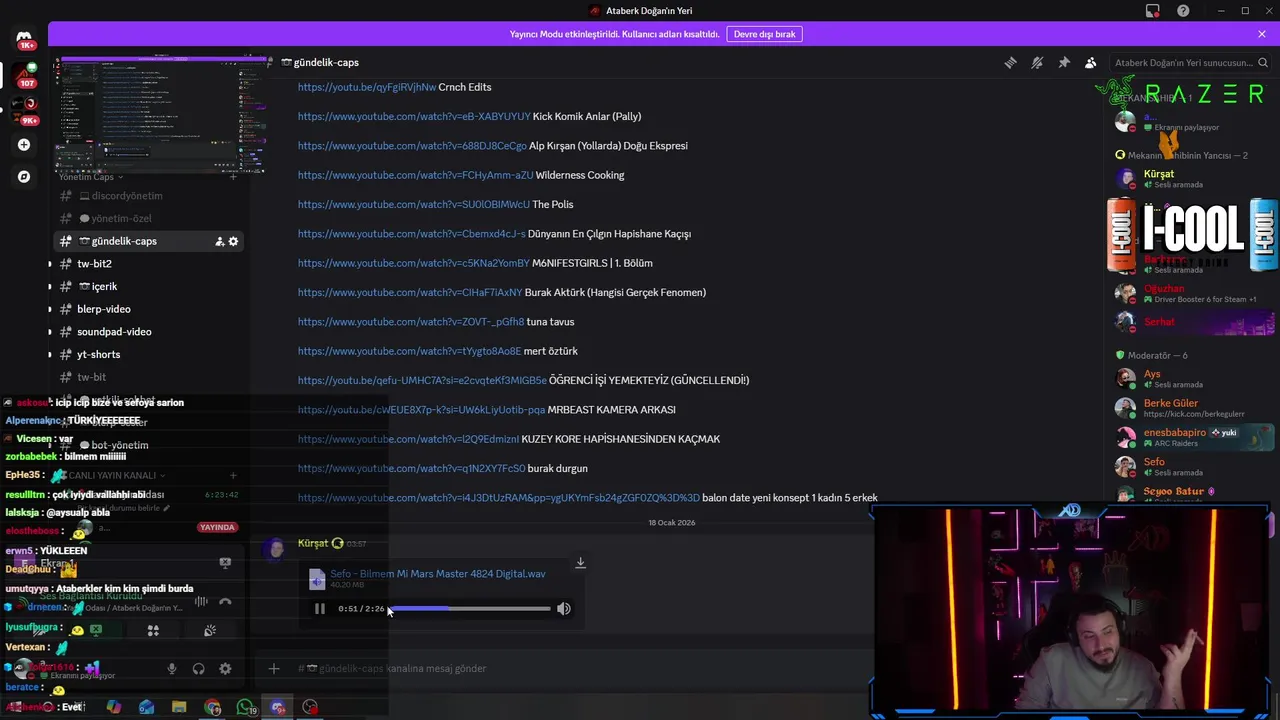The width and height of the screenshot is (1280, 720).
Task: Toggle noise suppression waveform icon
Action: click(x=201, y=601)
